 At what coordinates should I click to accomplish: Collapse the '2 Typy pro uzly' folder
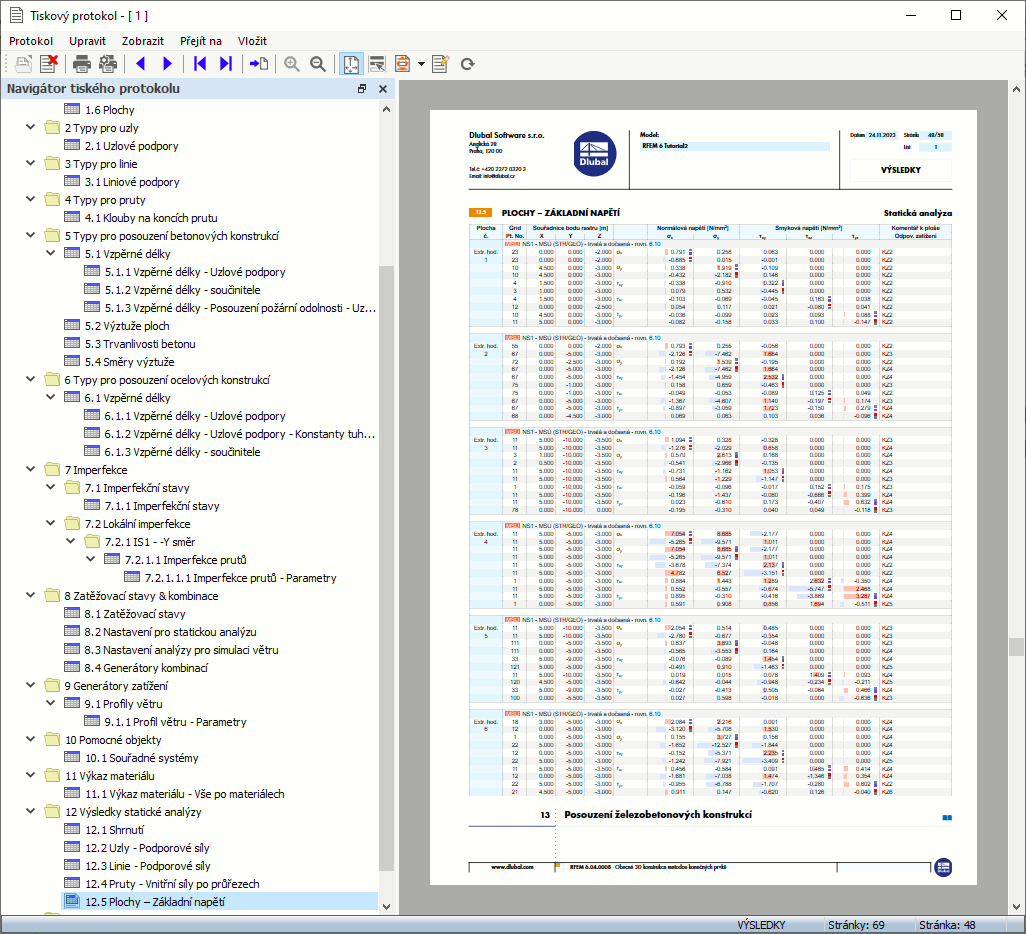click(x=31, y=127)
